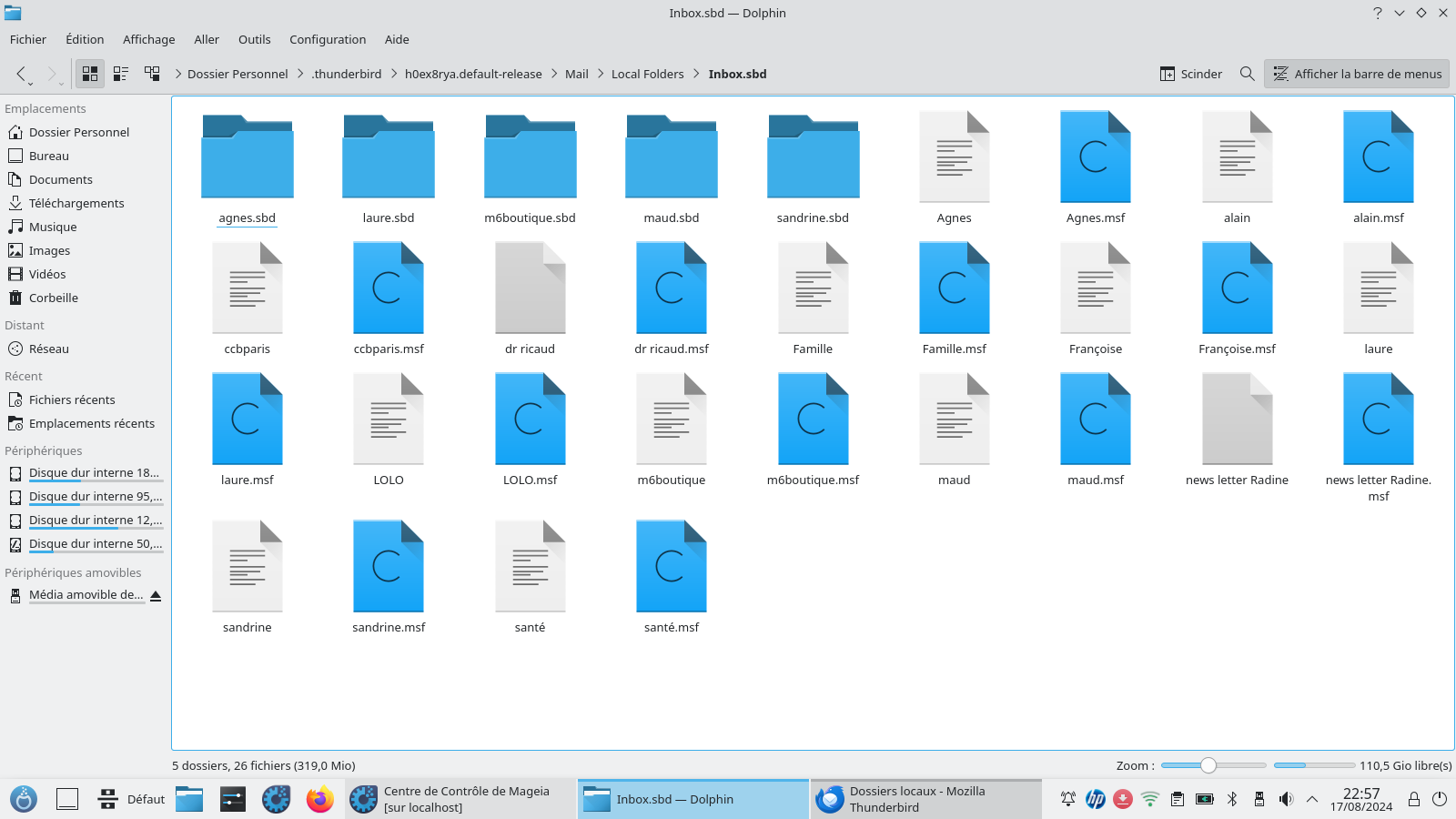Click Afficher la barre de menus
Viewport: 1456px width, 819px height.
coord(1357,74)
